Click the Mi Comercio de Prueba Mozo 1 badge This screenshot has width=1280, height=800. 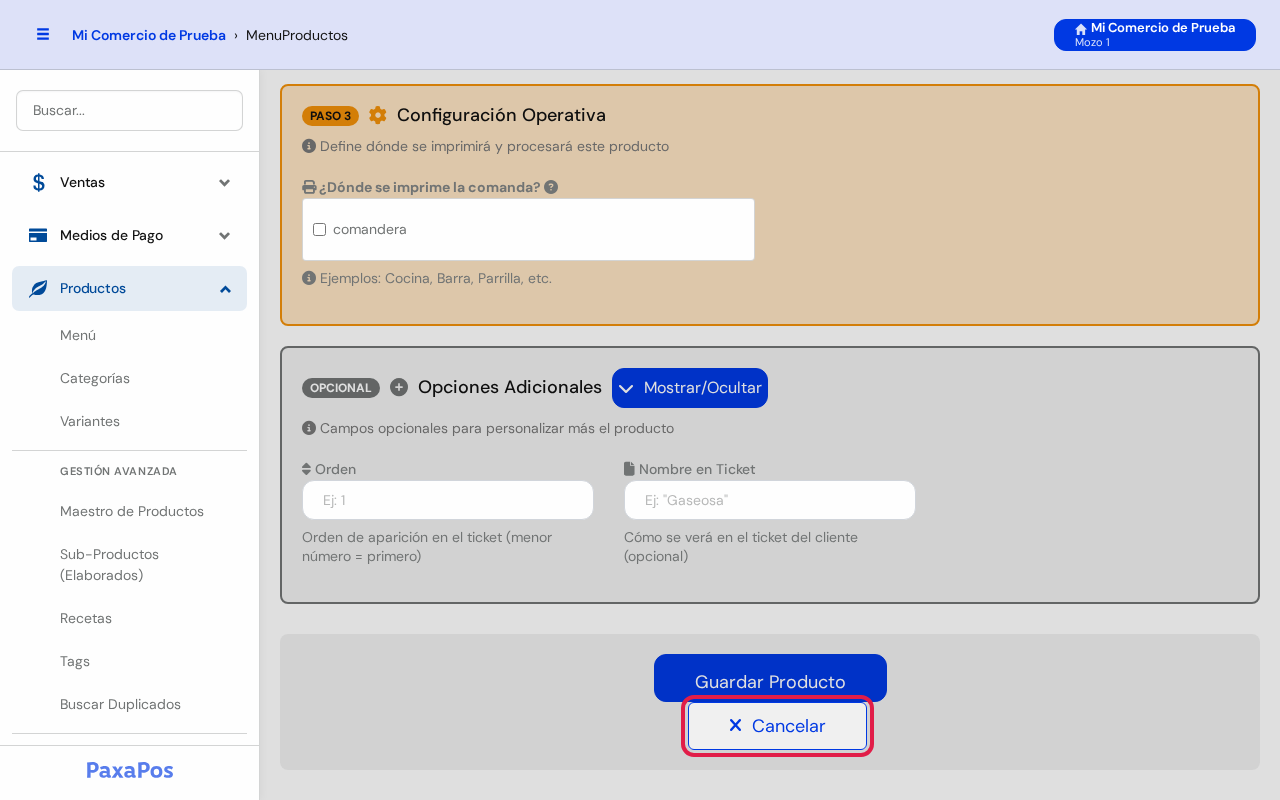1155,35
